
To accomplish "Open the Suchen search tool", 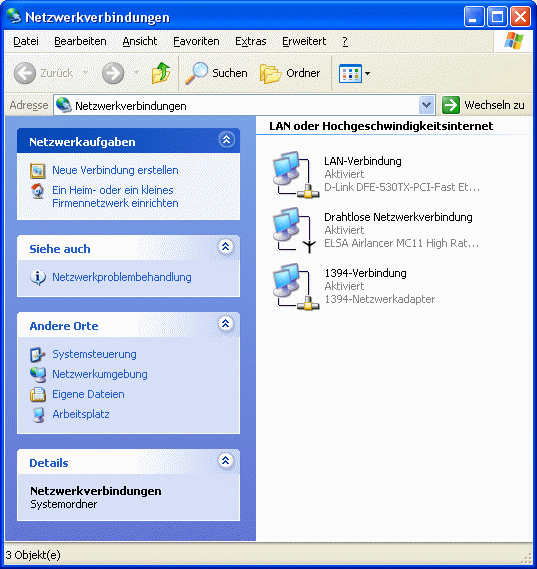I will click(x=216, y=73).
